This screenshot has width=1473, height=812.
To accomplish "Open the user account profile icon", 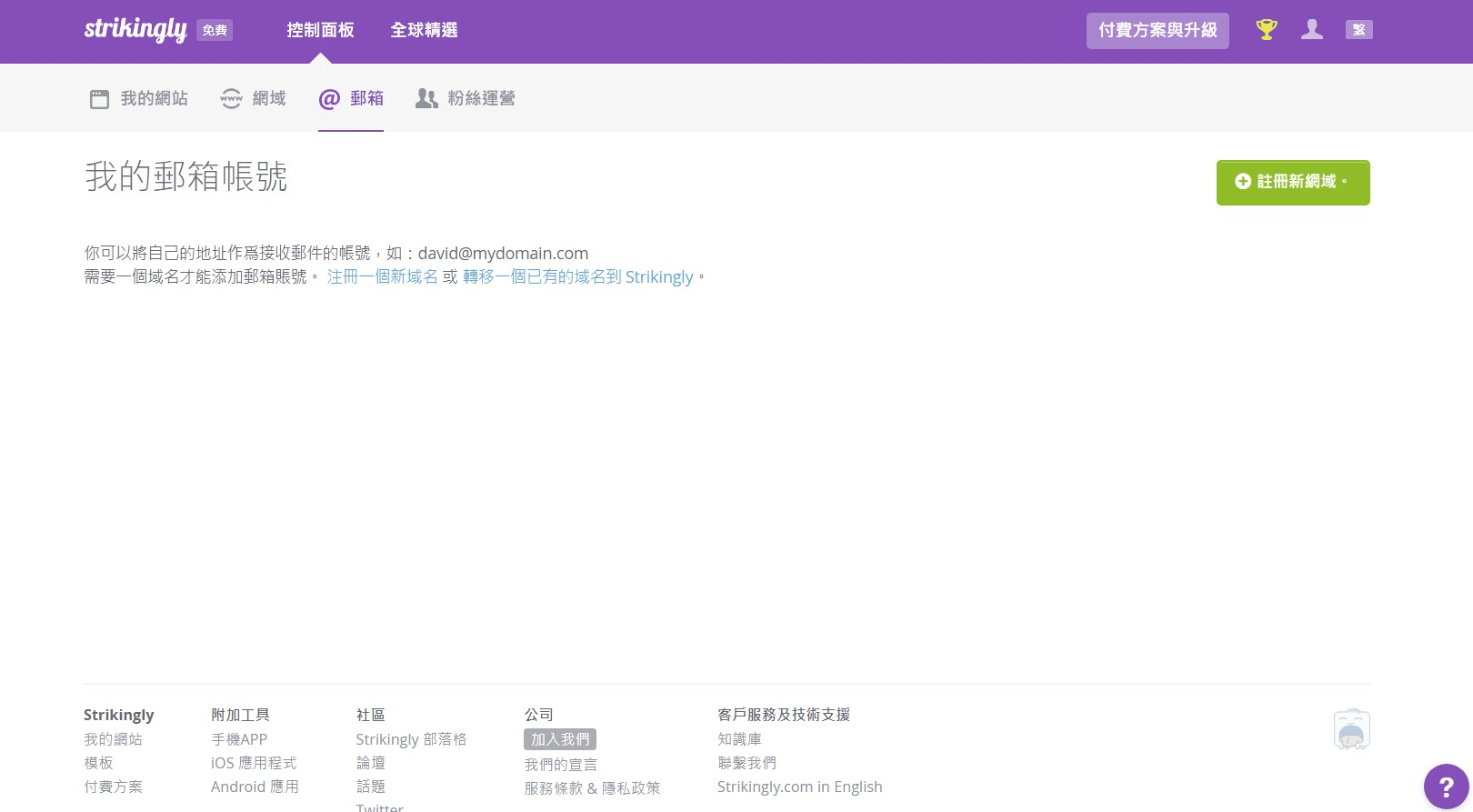I will click(x=1311, y=30).
